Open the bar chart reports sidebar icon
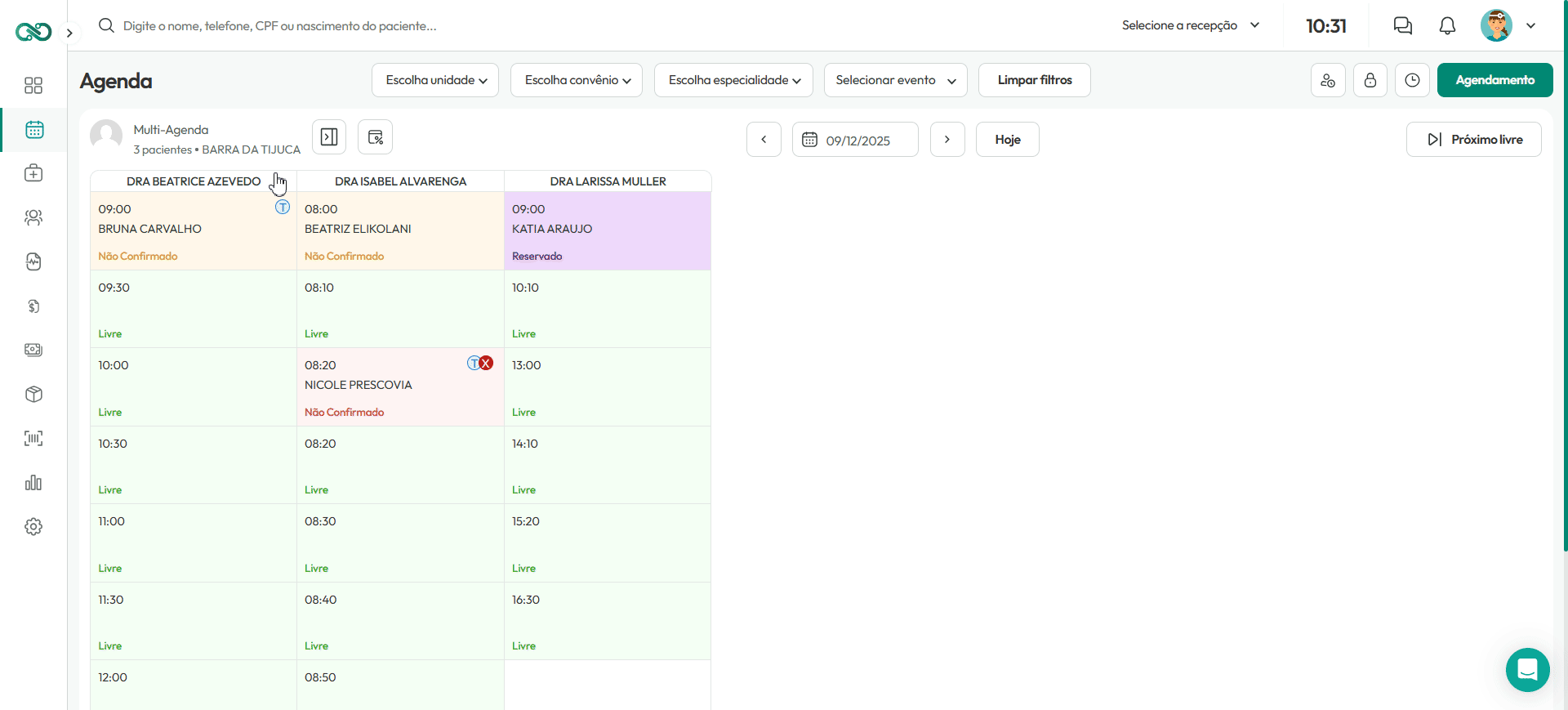1568x710 pixels. (33, 483)
